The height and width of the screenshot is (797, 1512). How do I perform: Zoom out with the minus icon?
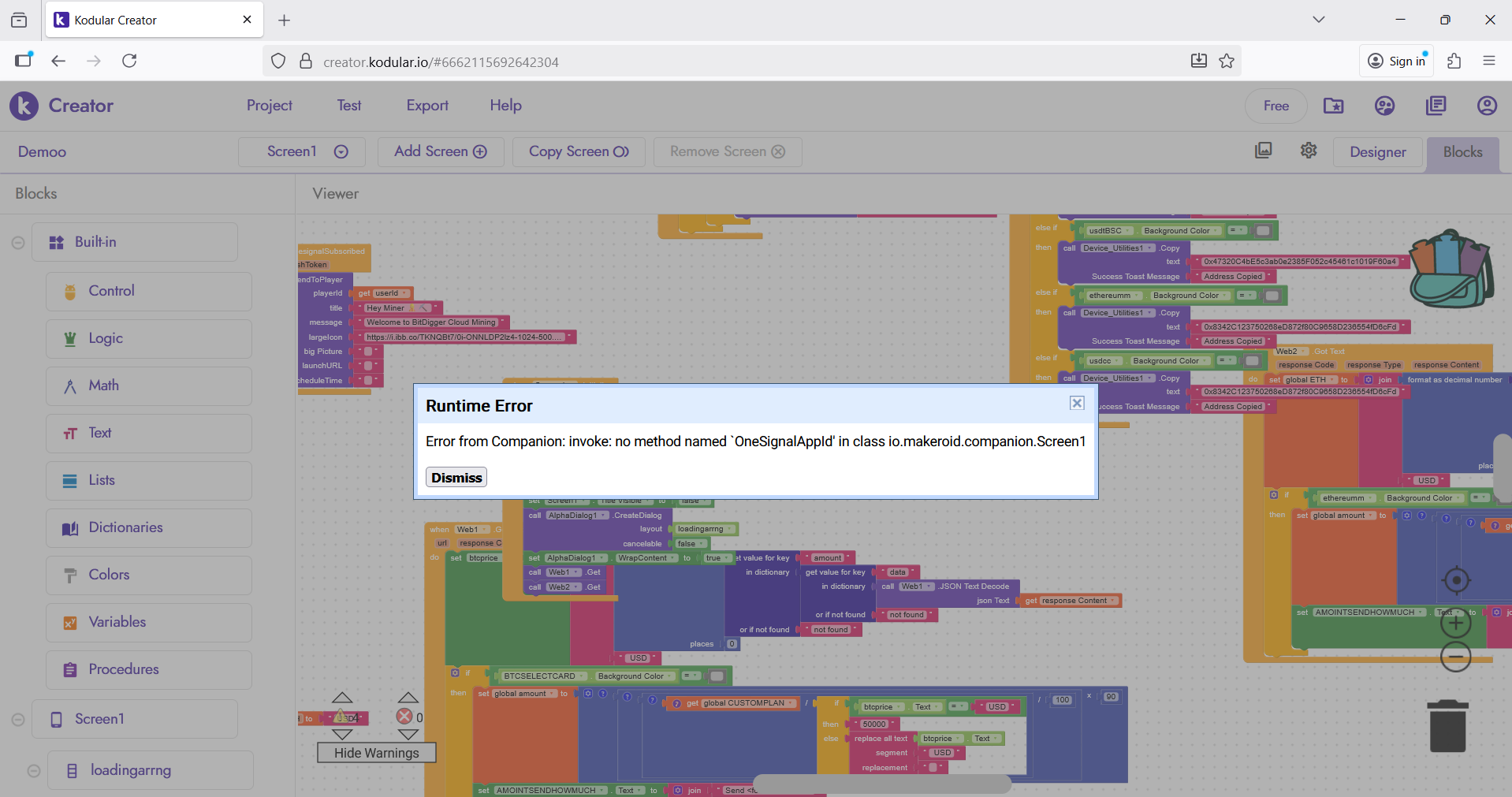click(x=1456, y=657)
